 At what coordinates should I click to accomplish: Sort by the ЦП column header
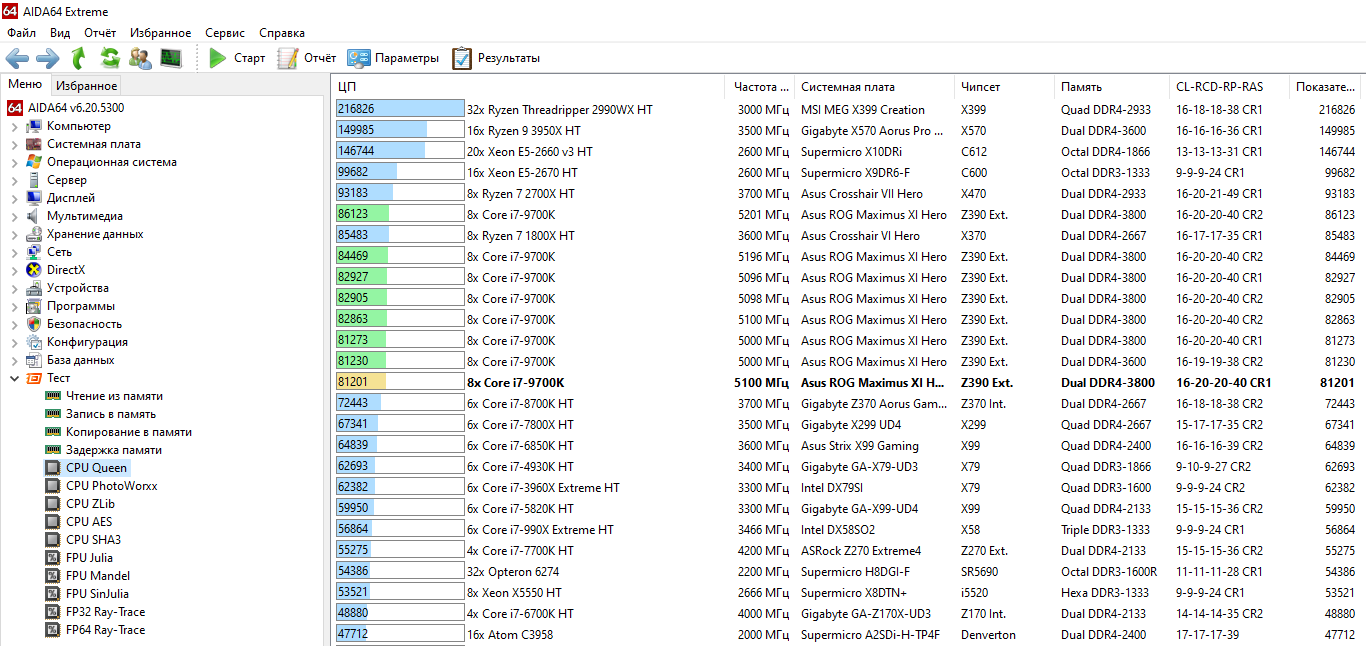pyautogui.click(x=528, y=87)
